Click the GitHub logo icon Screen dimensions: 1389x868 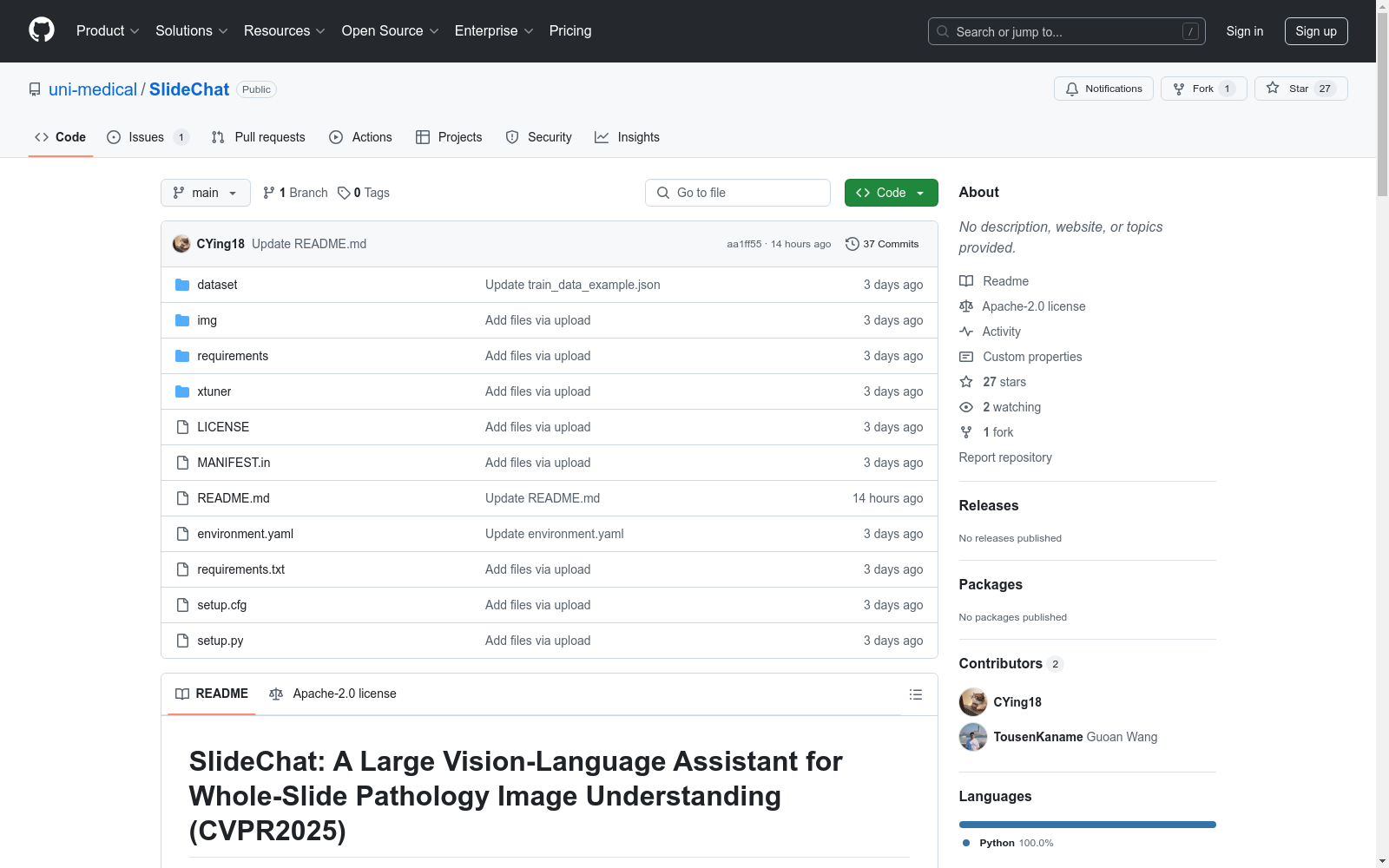pyautogui.click(x=42, y=30)
